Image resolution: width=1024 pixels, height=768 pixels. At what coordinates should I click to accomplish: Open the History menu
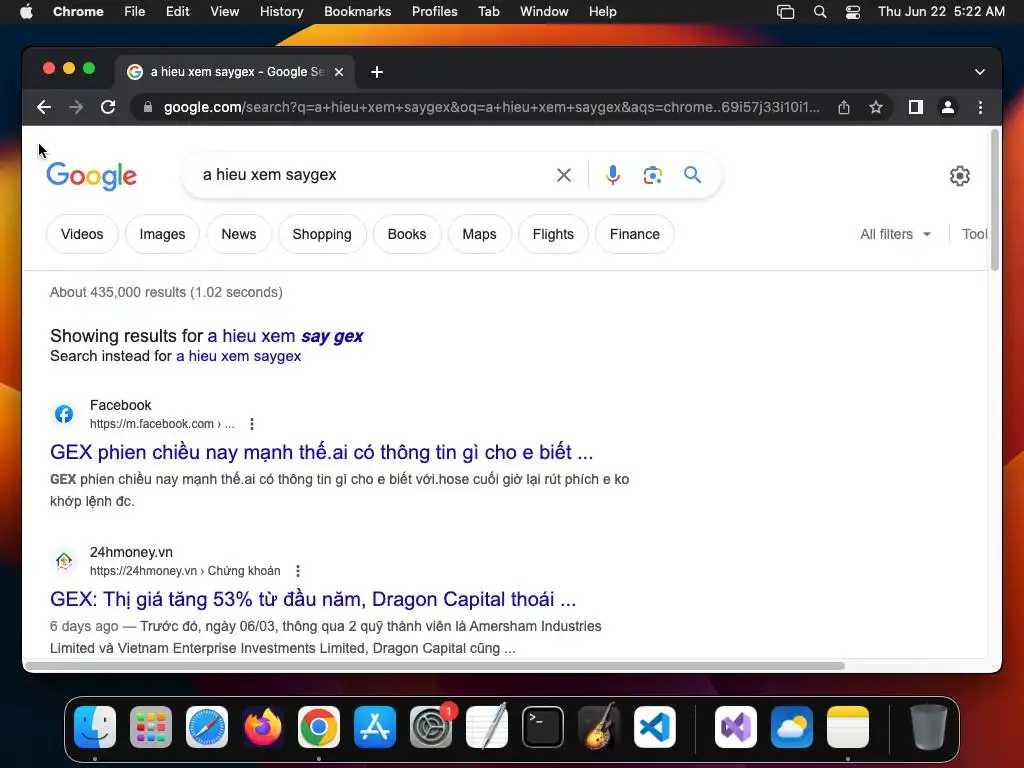(281, 12)
